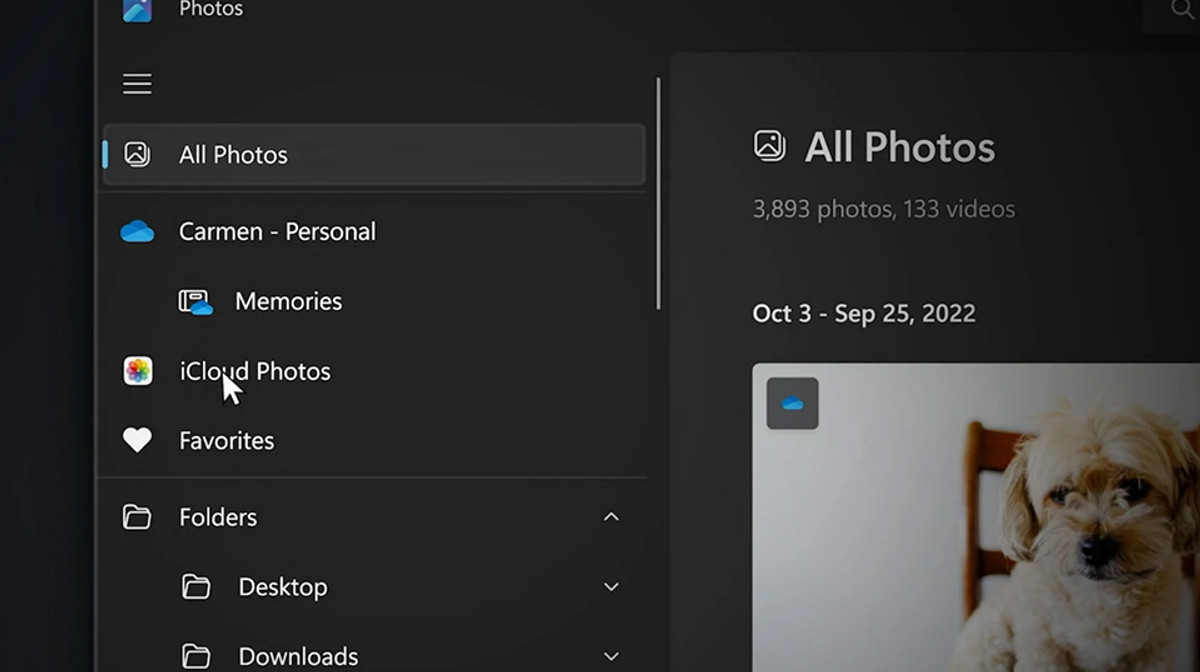The height and width of the screenshot is (672, 1200).
Task: Click the Memories icon in sidebar
Action: [195, 302]
